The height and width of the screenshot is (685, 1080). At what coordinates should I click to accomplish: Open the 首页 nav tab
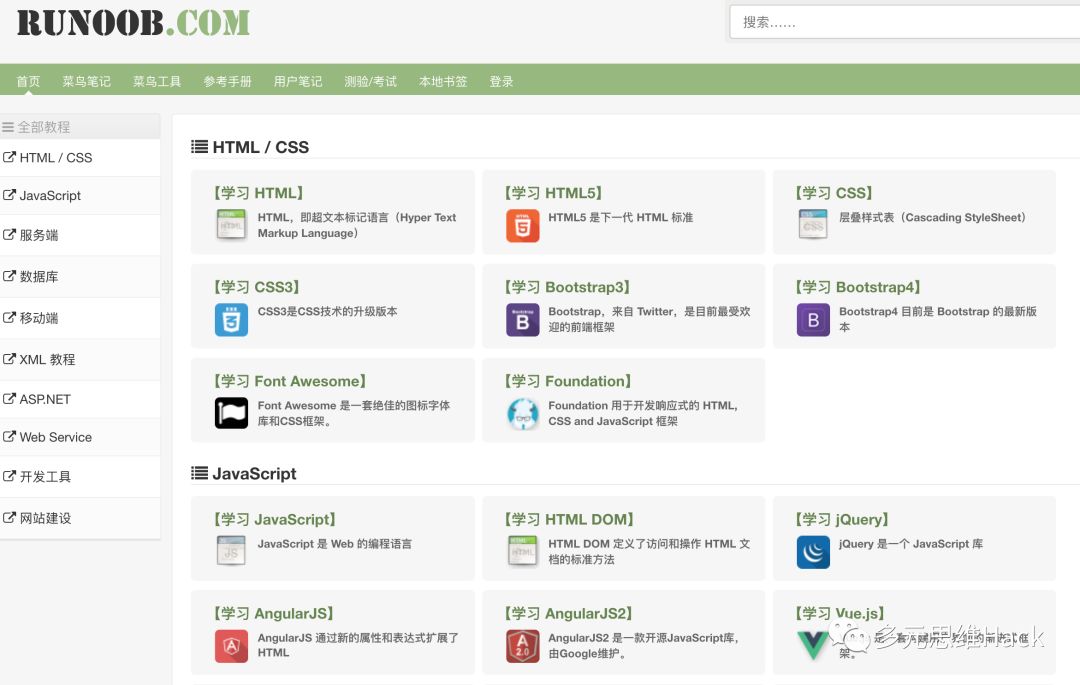pos(28,81)
